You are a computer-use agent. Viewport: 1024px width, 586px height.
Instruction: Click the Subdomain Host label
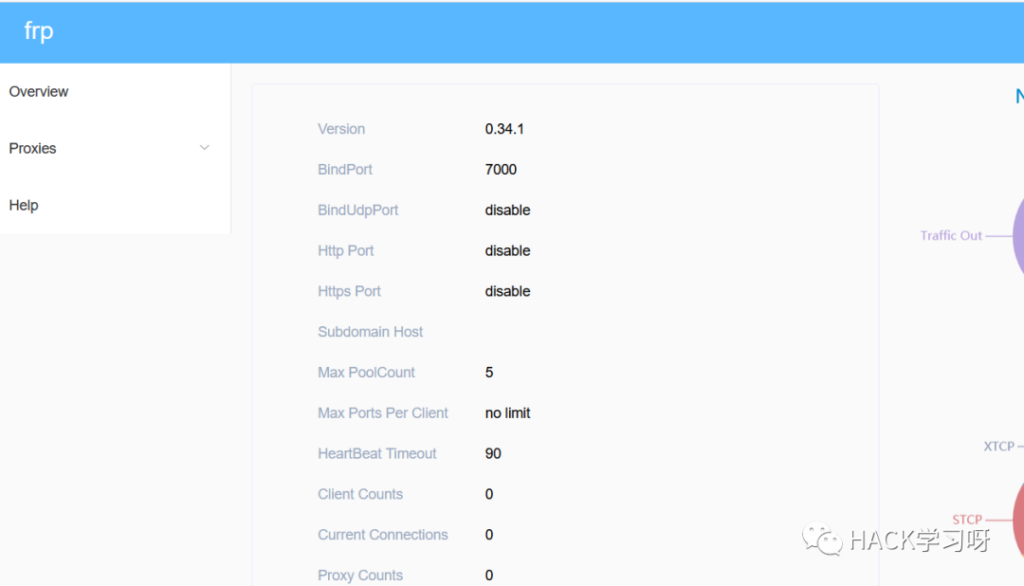[370, 332]
